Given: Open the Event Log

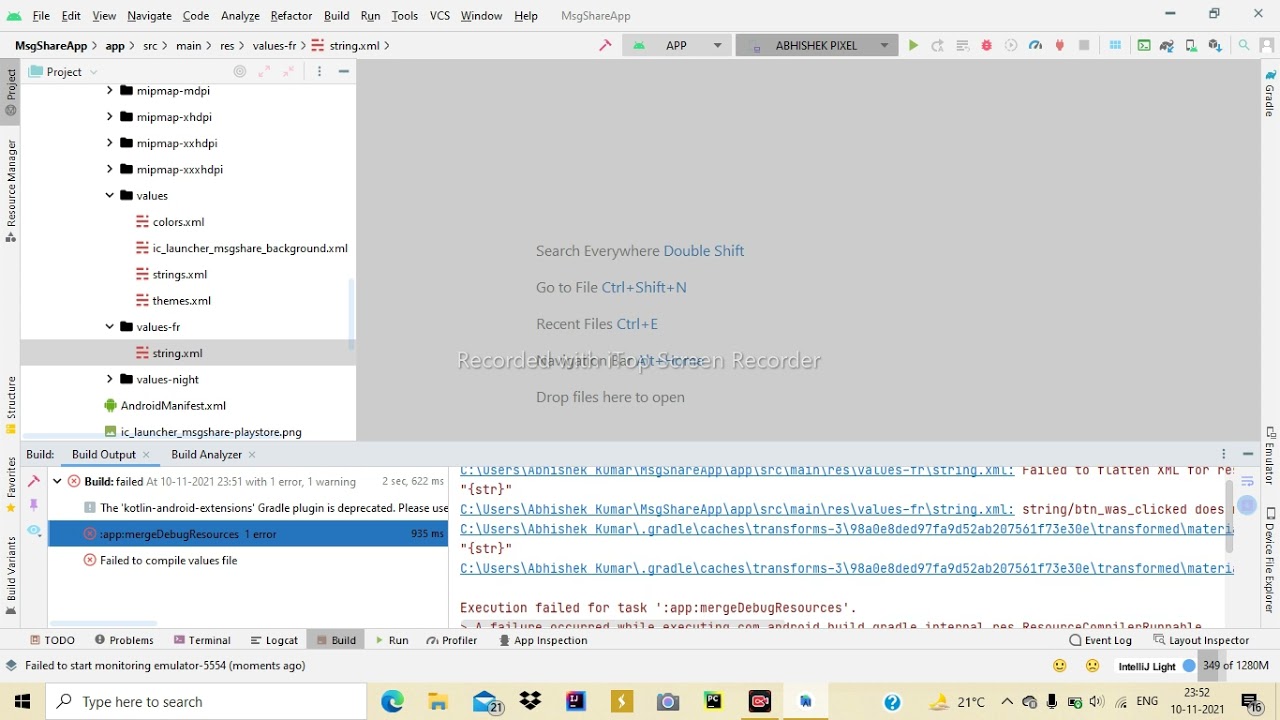Looking at the screenshot, I should point(1100,640).
